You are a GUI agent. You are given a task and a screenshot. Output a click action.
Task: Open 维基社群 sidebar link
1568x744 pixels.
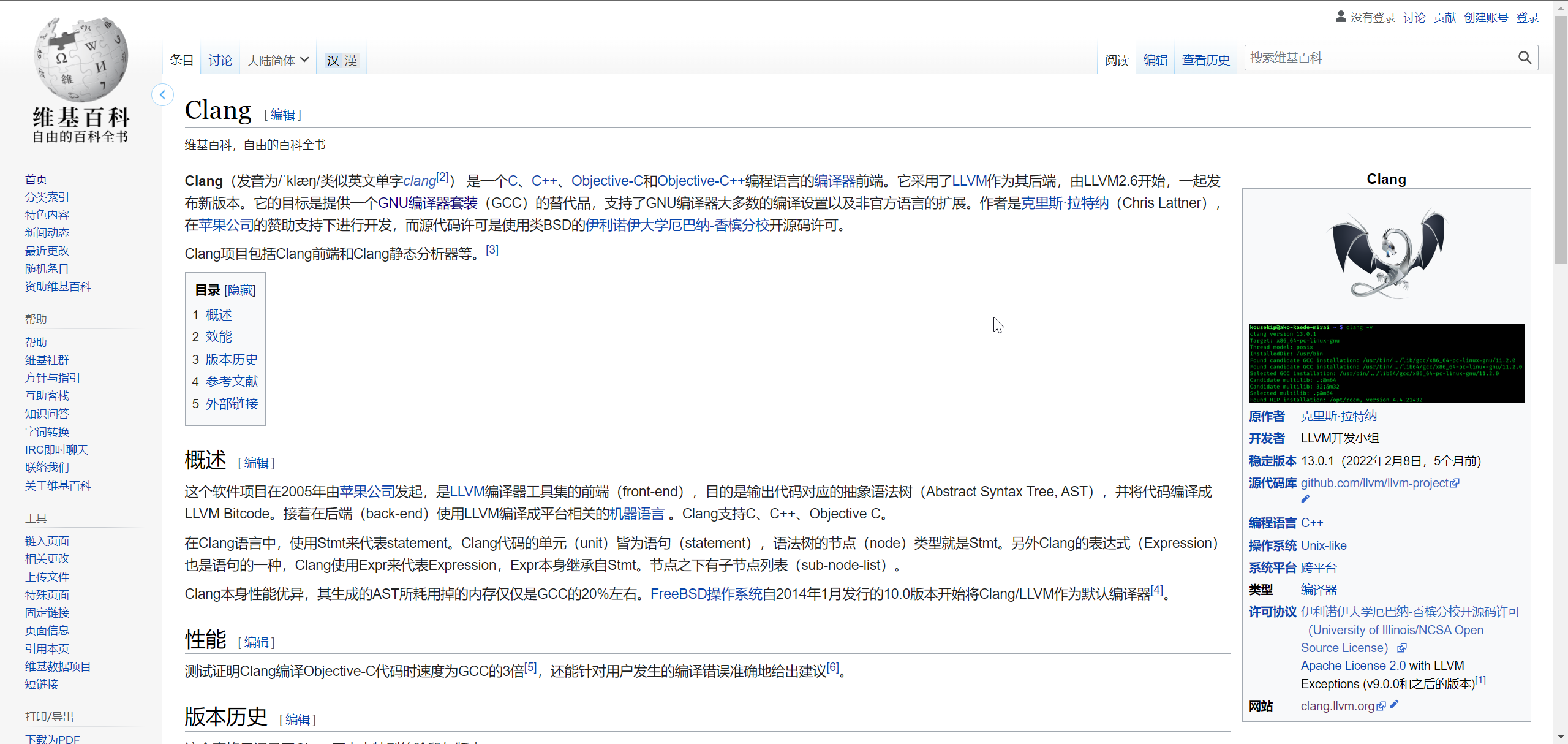(x=47, y=360)
